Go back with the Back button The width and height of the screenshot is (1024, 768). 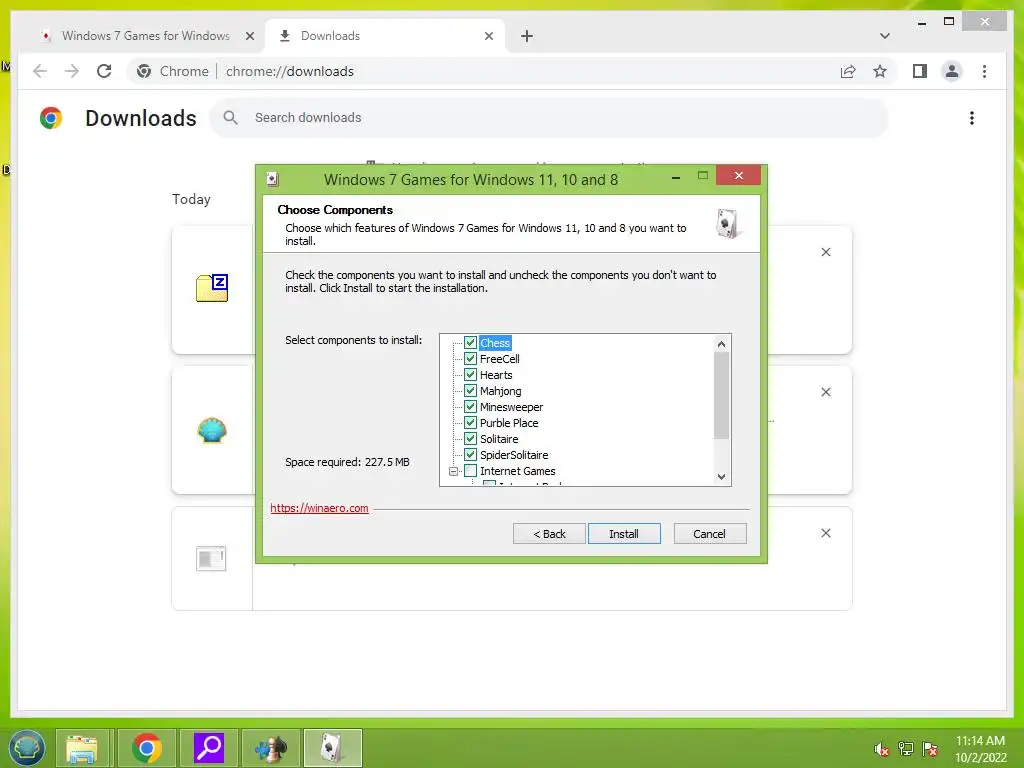(549, 534)
